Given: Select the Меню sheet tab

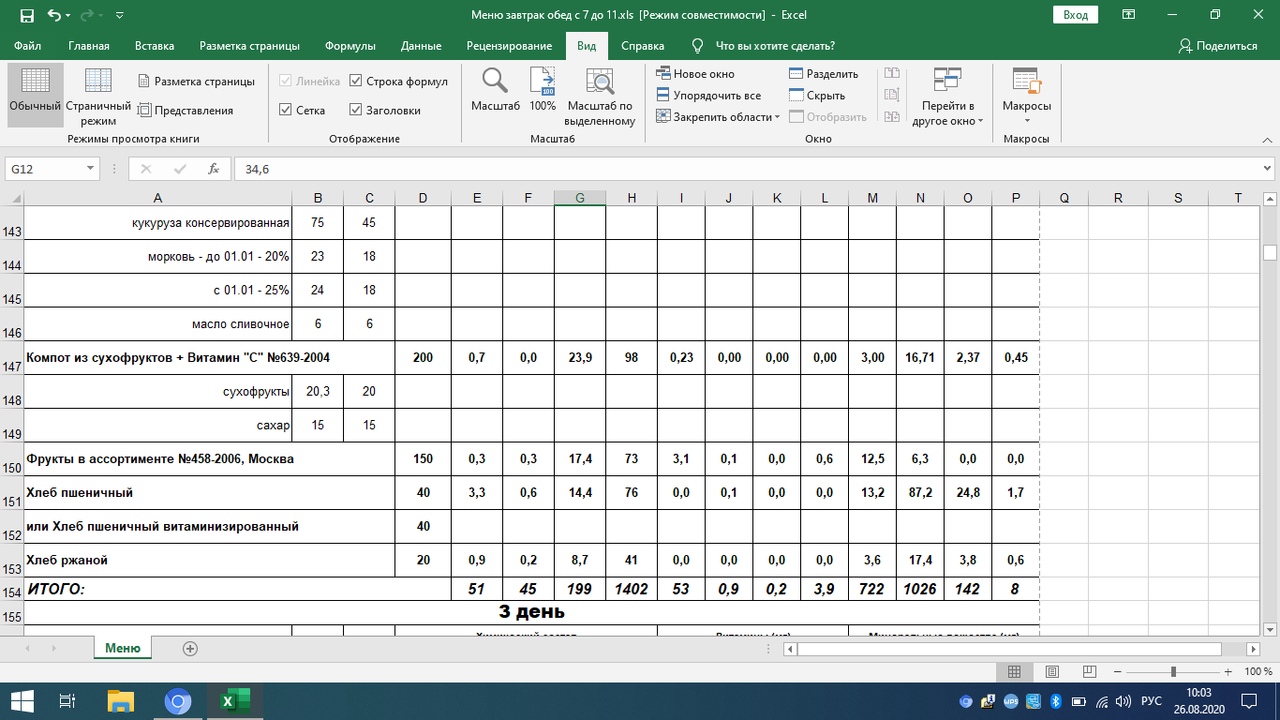Looking at the screenshot, I should [x=122, y=648].
